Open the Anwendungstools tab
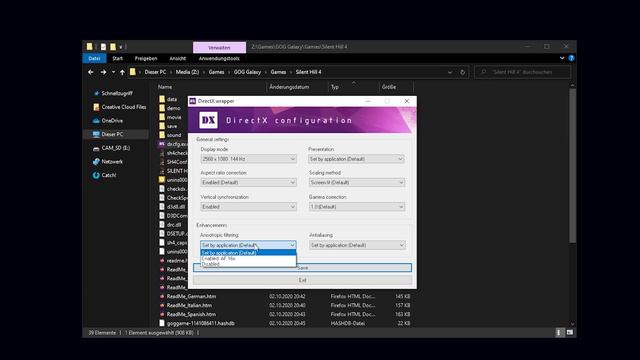 click(219, 58)
